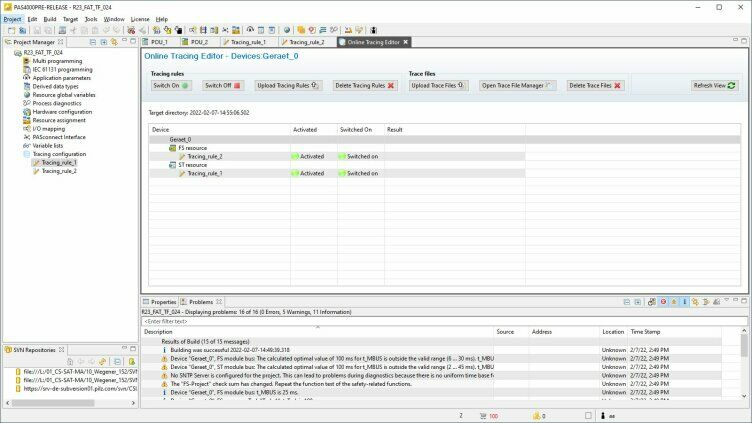
Task: Click the problems filter text field
Action: click(300, 321)
